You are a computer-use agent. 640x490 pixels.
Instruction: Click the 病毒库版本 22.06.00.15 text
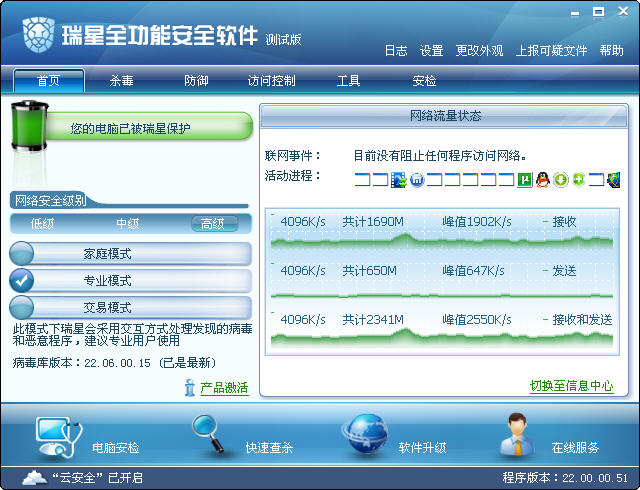pyautogui.click(x=114, y=363)
